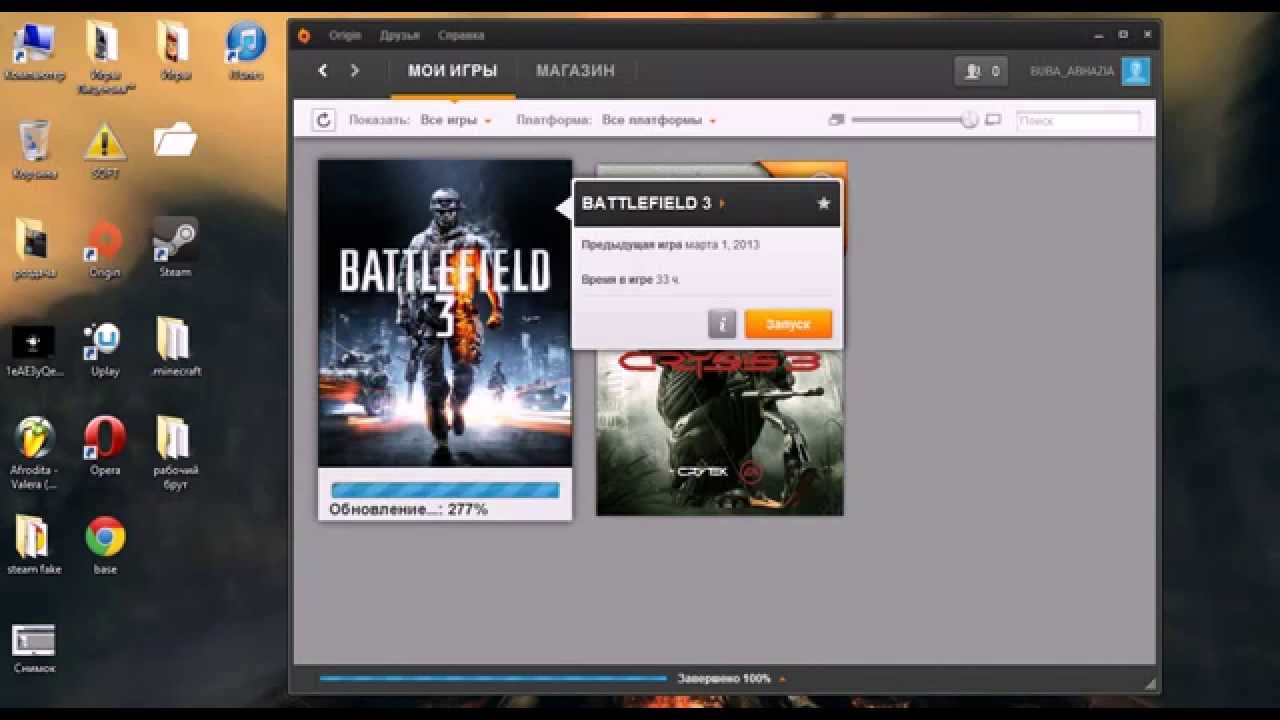
Task: Expand the Показать: Все игры filter
Action: (456, 120)
